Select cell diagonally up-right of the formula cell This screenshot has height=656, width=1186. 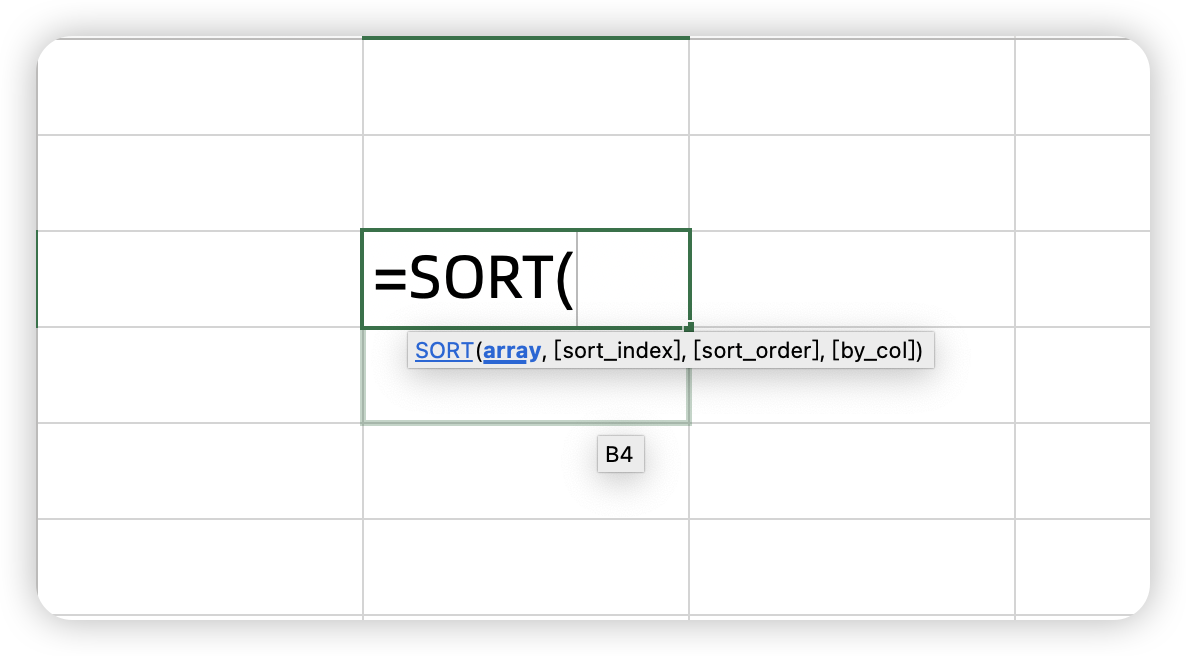click(x=851, y=183)
